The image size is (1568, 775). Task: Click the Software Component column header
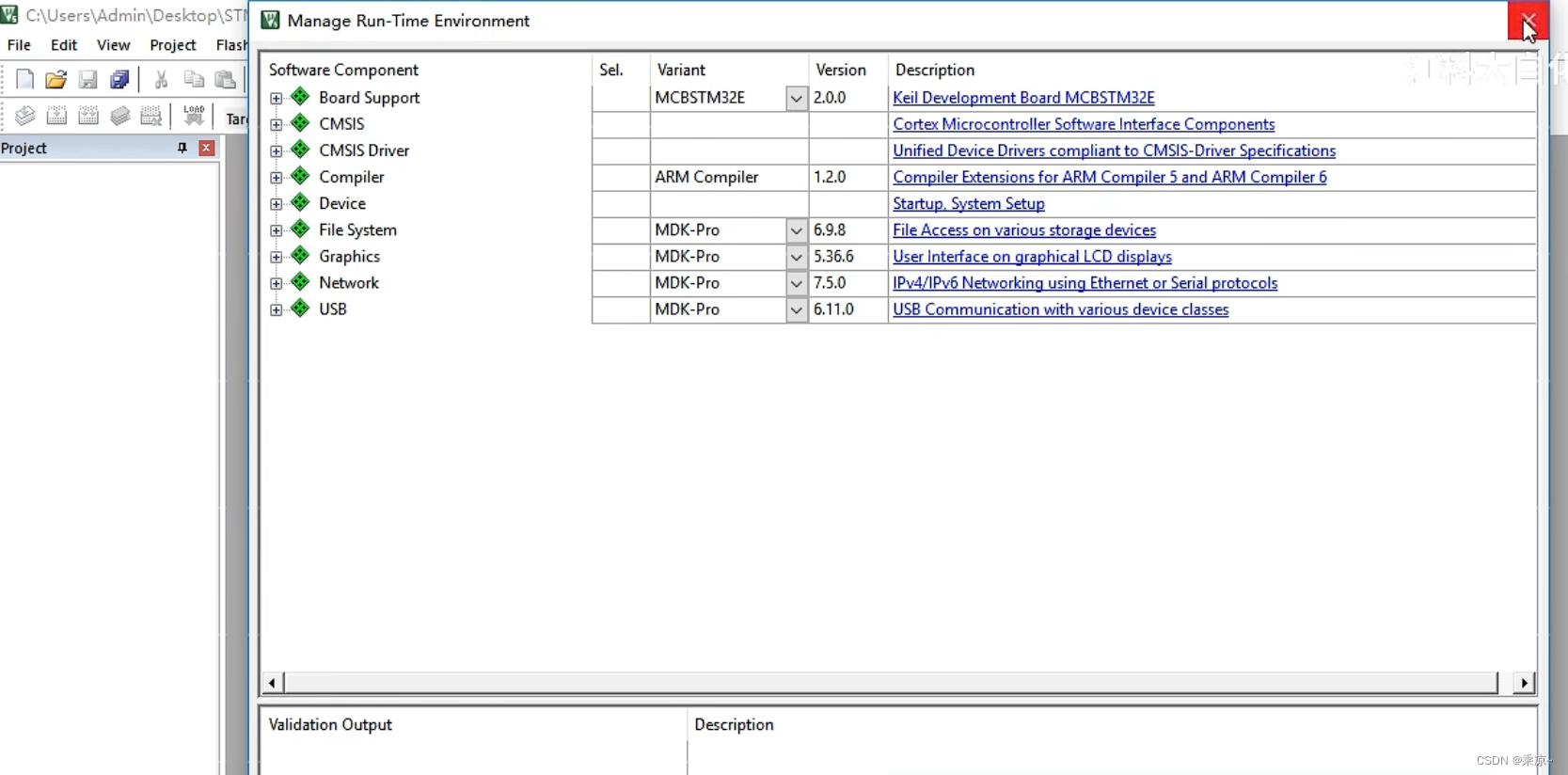(343, 70)
